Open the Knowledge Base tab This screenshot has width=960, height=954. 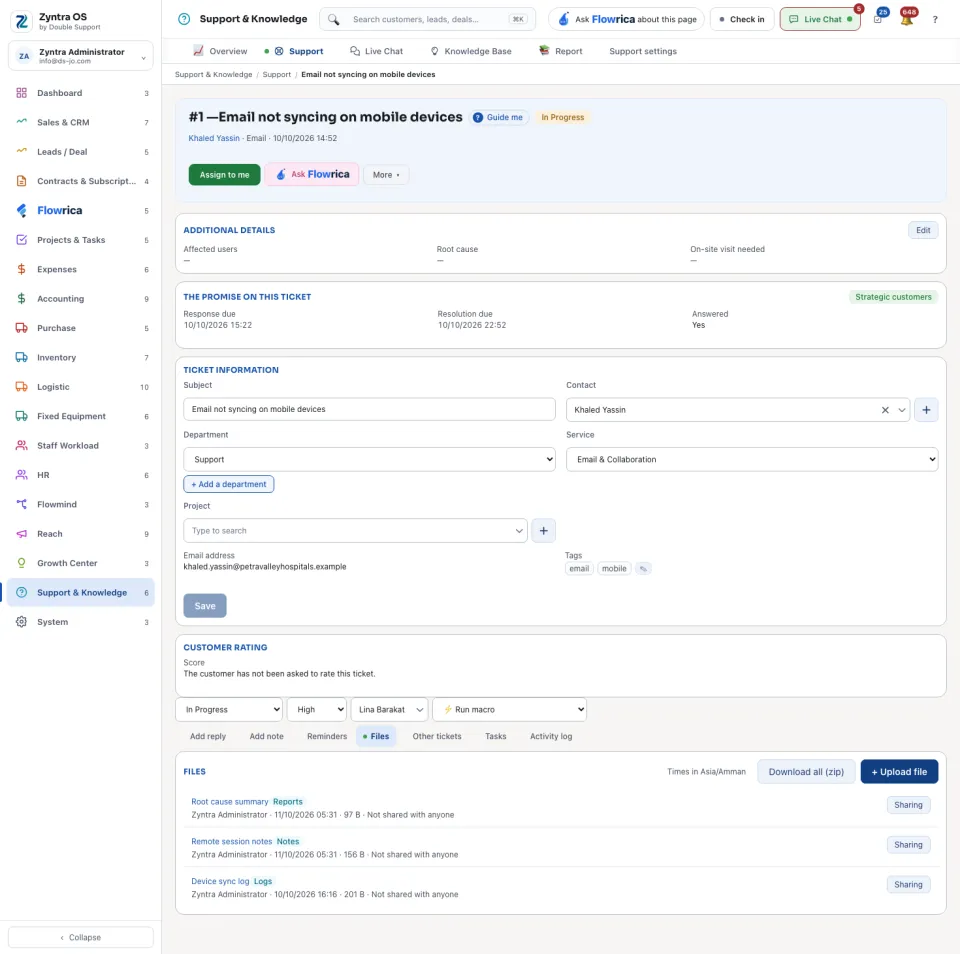coord(471,51)
